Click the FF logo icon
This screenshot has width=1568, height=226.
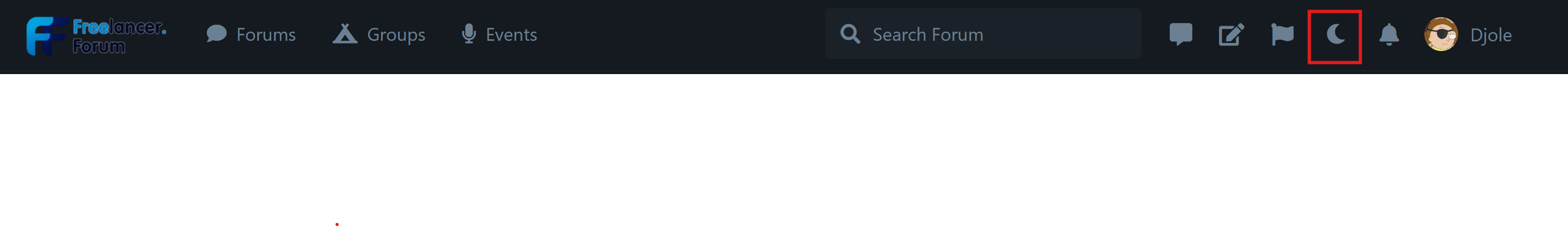(46, 35)
